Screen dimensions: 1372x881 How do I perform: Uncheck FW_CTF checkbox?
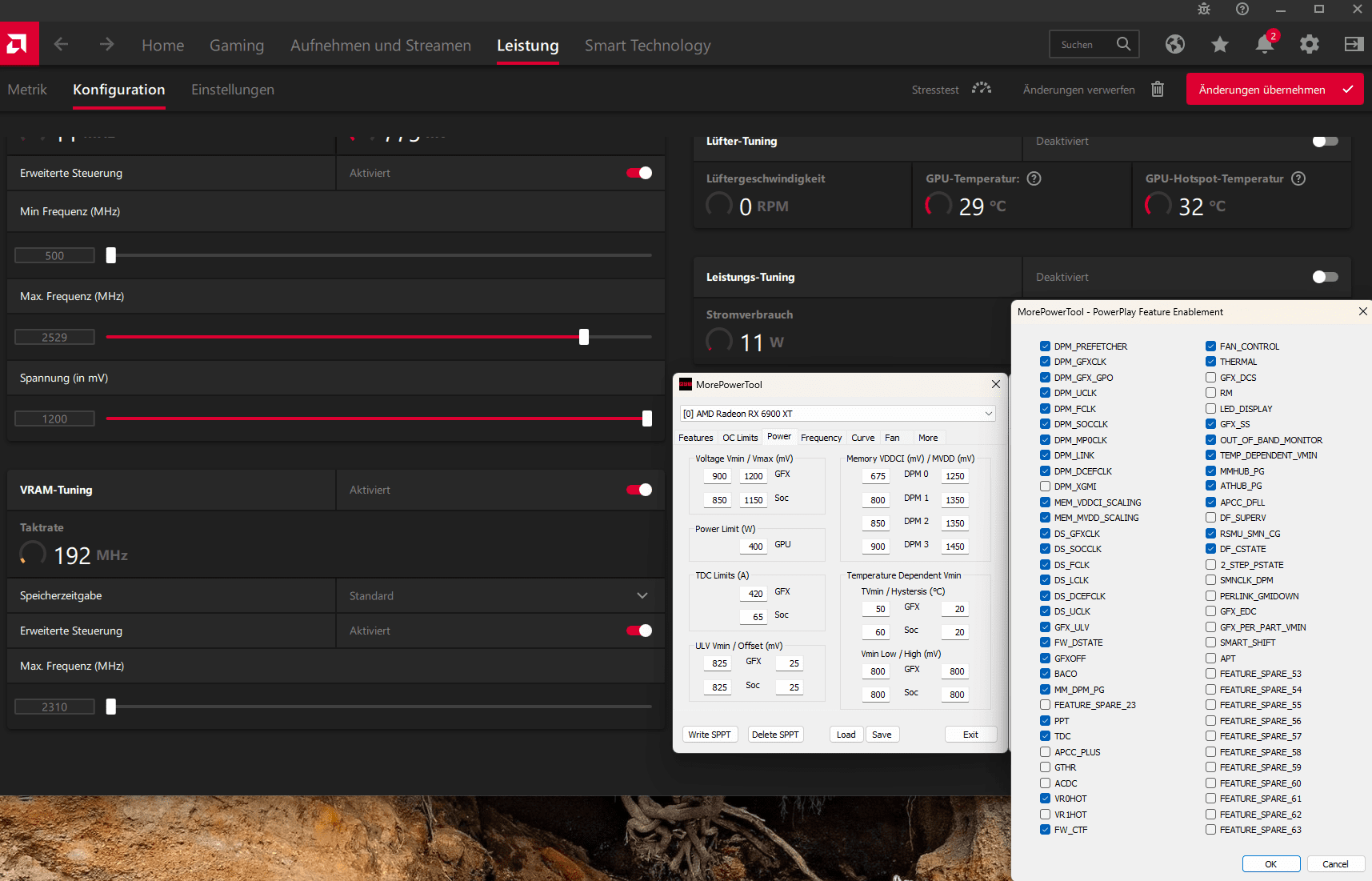coord(1045,830)
